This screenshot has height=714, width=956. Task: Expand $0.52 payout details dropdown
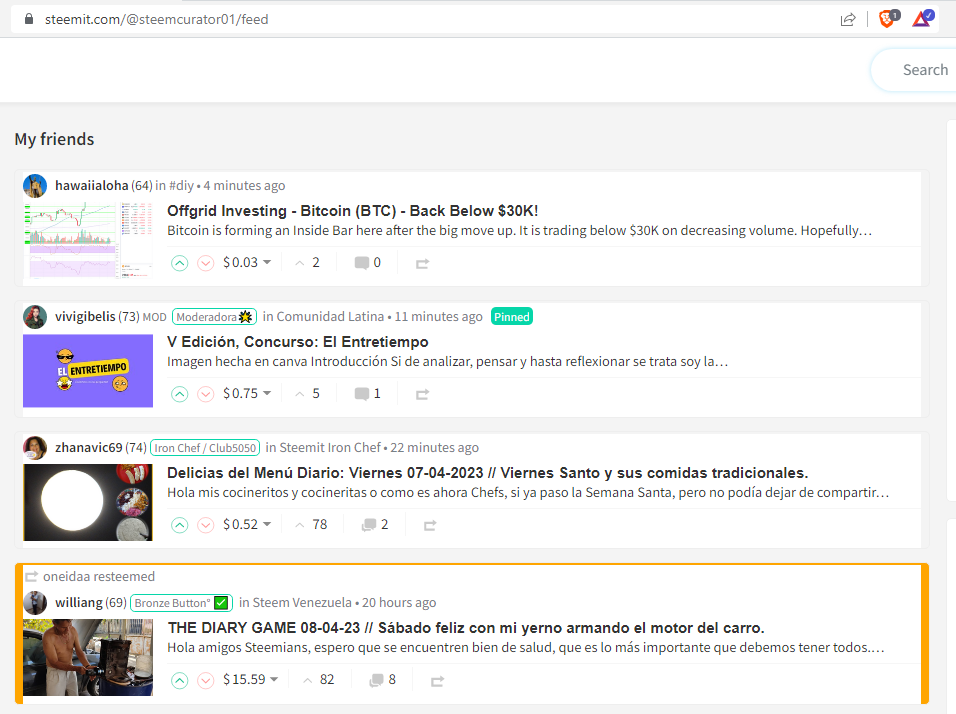247,524
